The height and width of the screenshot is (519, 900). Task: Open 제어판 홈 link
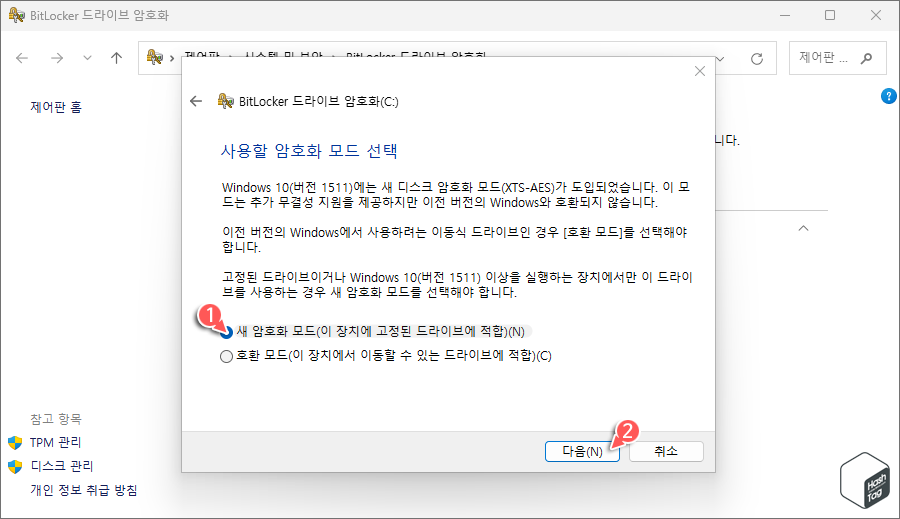click(56, 107)
